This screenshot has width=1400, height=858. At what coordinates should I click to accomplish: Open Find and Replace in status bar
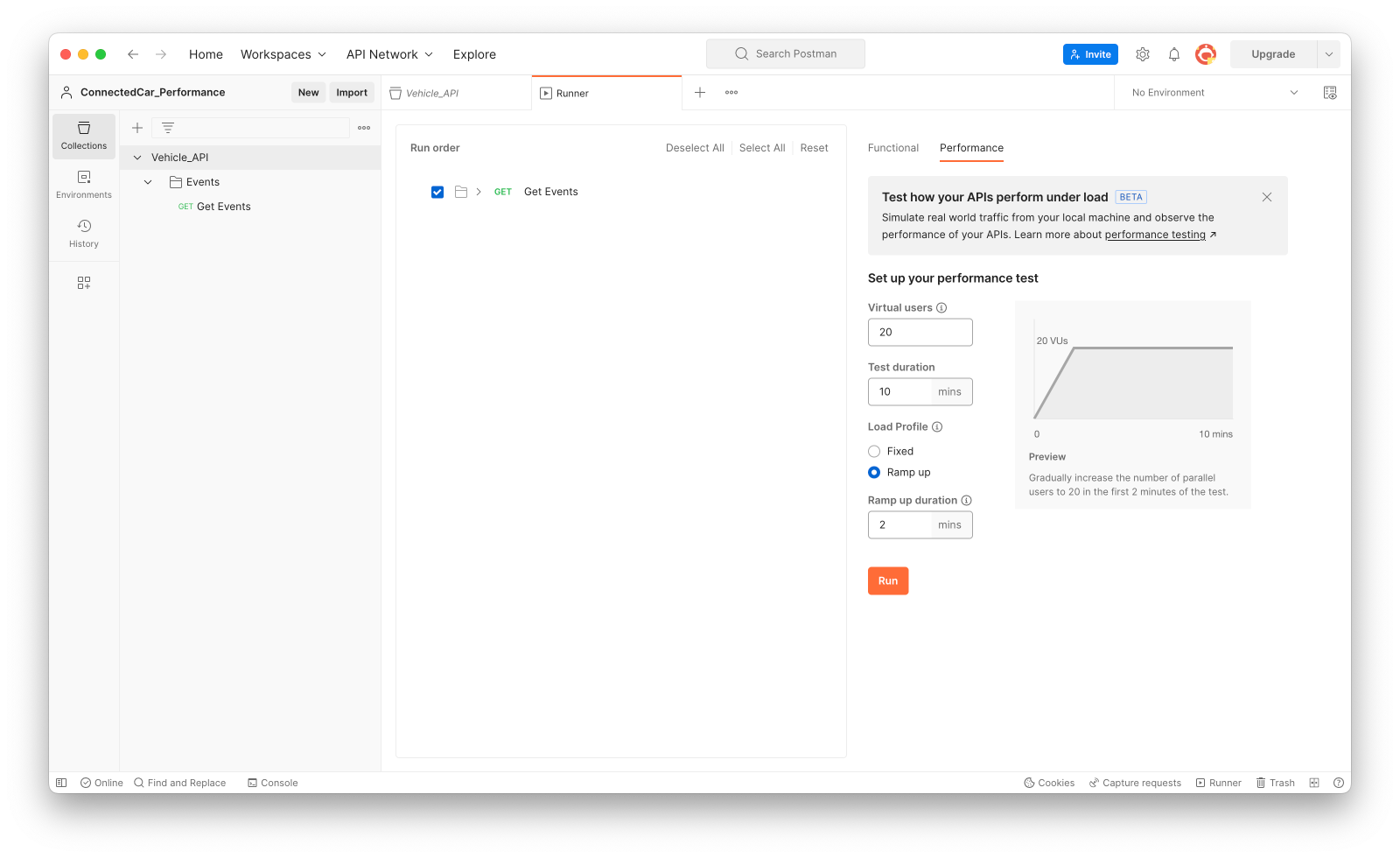click(180, 783)
